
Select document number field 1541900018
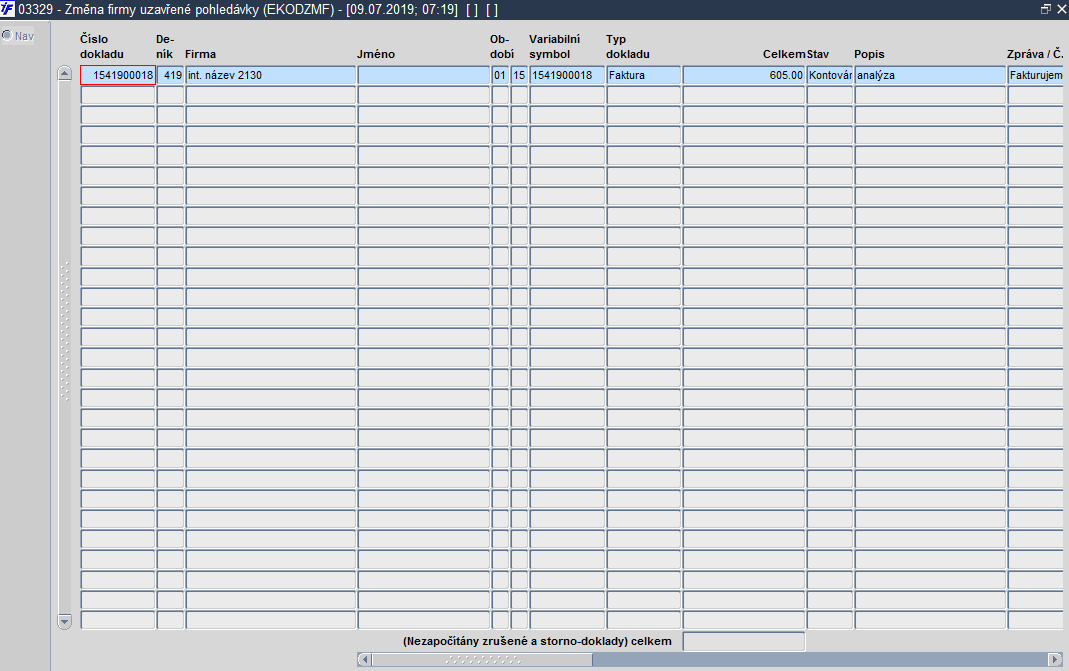118,75
